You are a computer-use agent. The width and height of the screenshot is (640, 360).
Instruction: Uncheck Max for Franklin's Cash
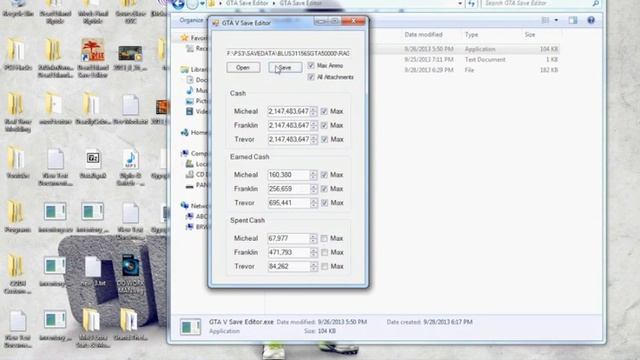click(x=324, y=125)
